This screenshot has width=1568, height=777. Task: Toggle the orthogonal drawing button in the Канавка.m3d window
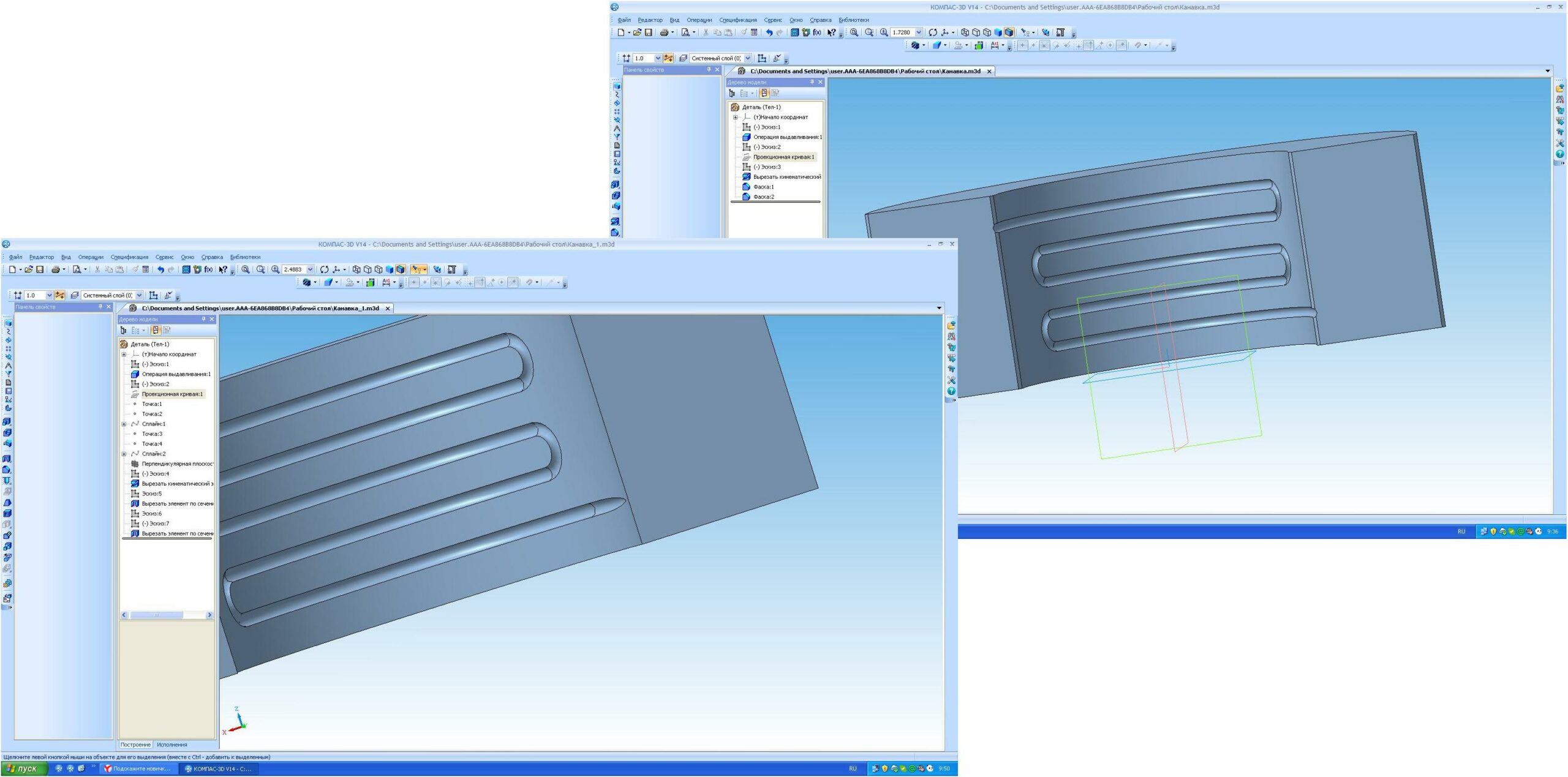pos(668,58)
